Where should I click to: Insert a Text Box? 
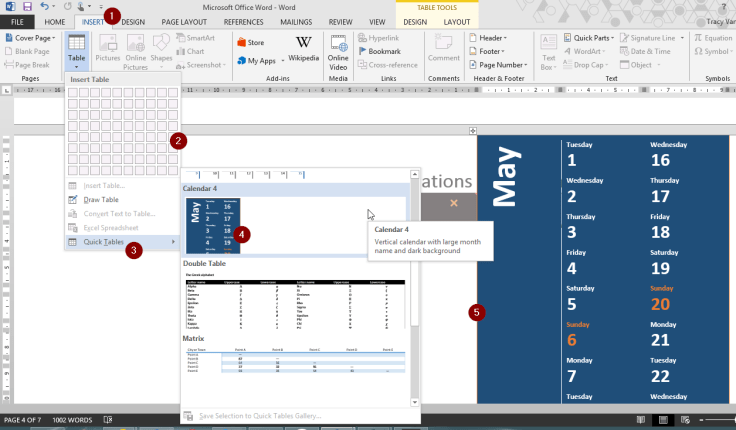548,53
